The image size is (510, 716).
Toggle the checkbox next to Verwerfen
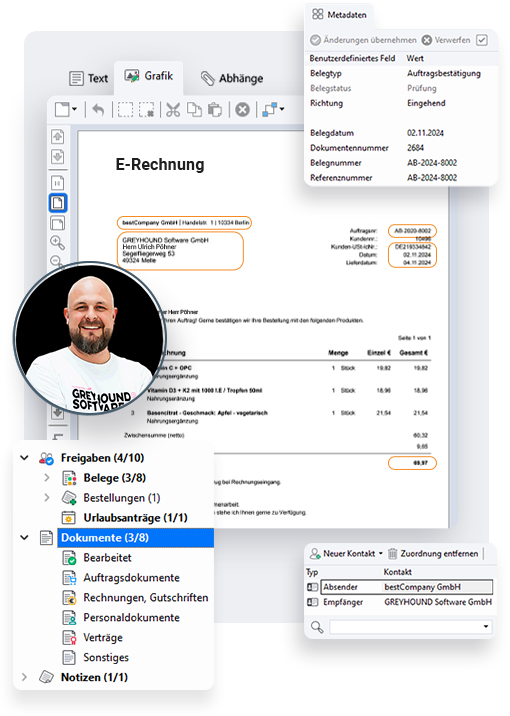tap(482, 40)
